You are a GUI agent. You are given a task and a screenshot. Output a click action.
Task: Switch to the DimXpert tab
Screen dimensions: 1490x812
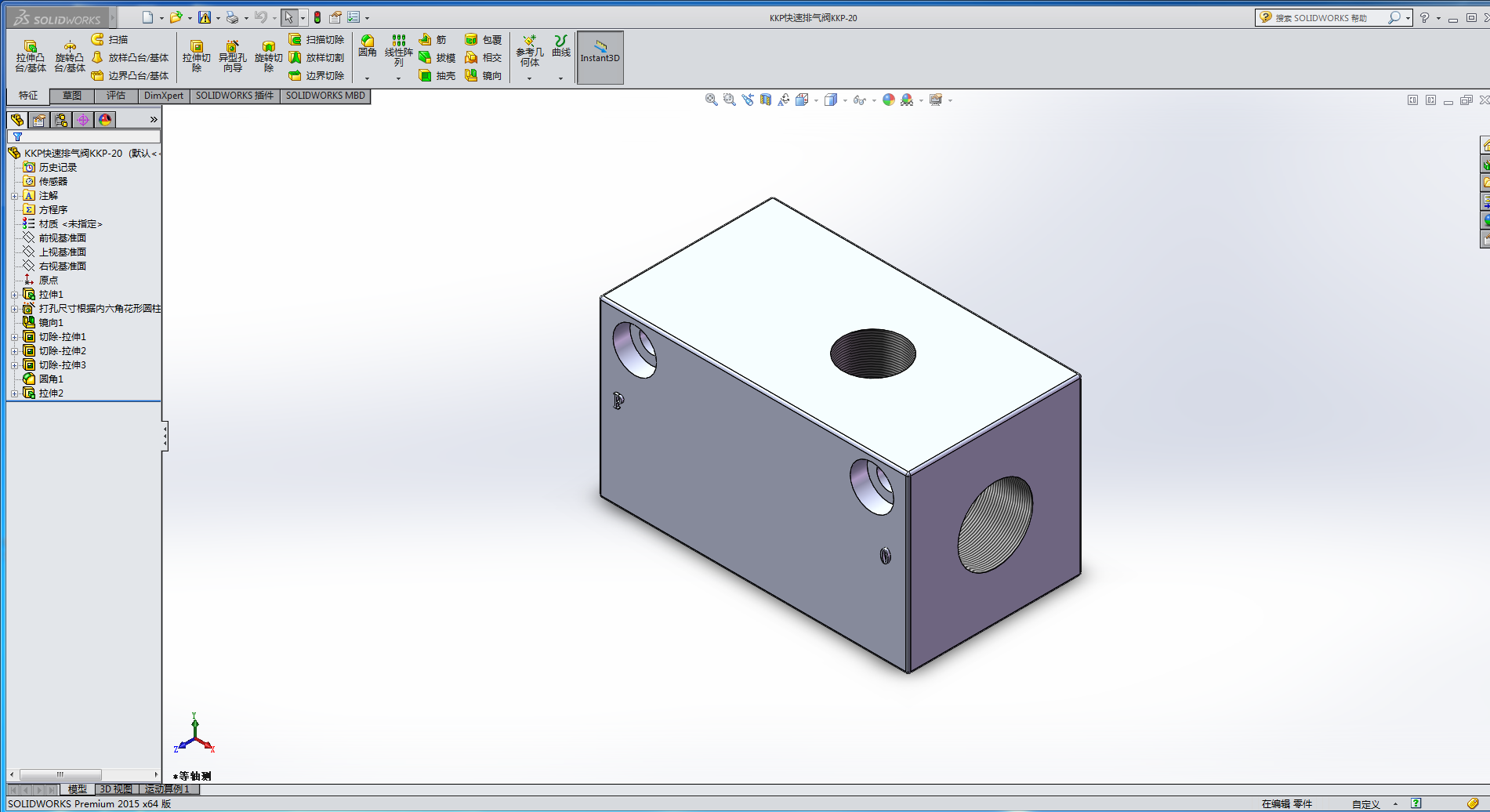click(164, 96)
